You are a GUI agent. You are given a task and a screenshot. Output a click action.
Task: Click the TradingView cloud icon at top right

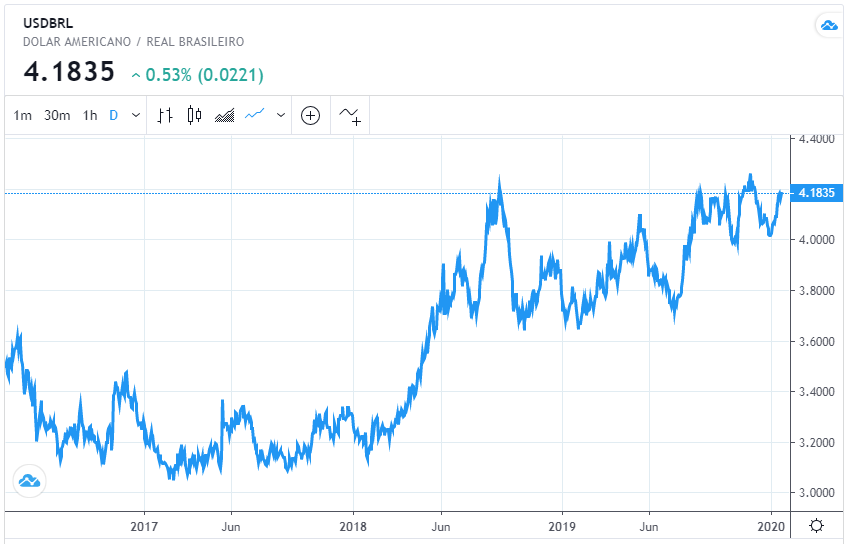(827, 25)
